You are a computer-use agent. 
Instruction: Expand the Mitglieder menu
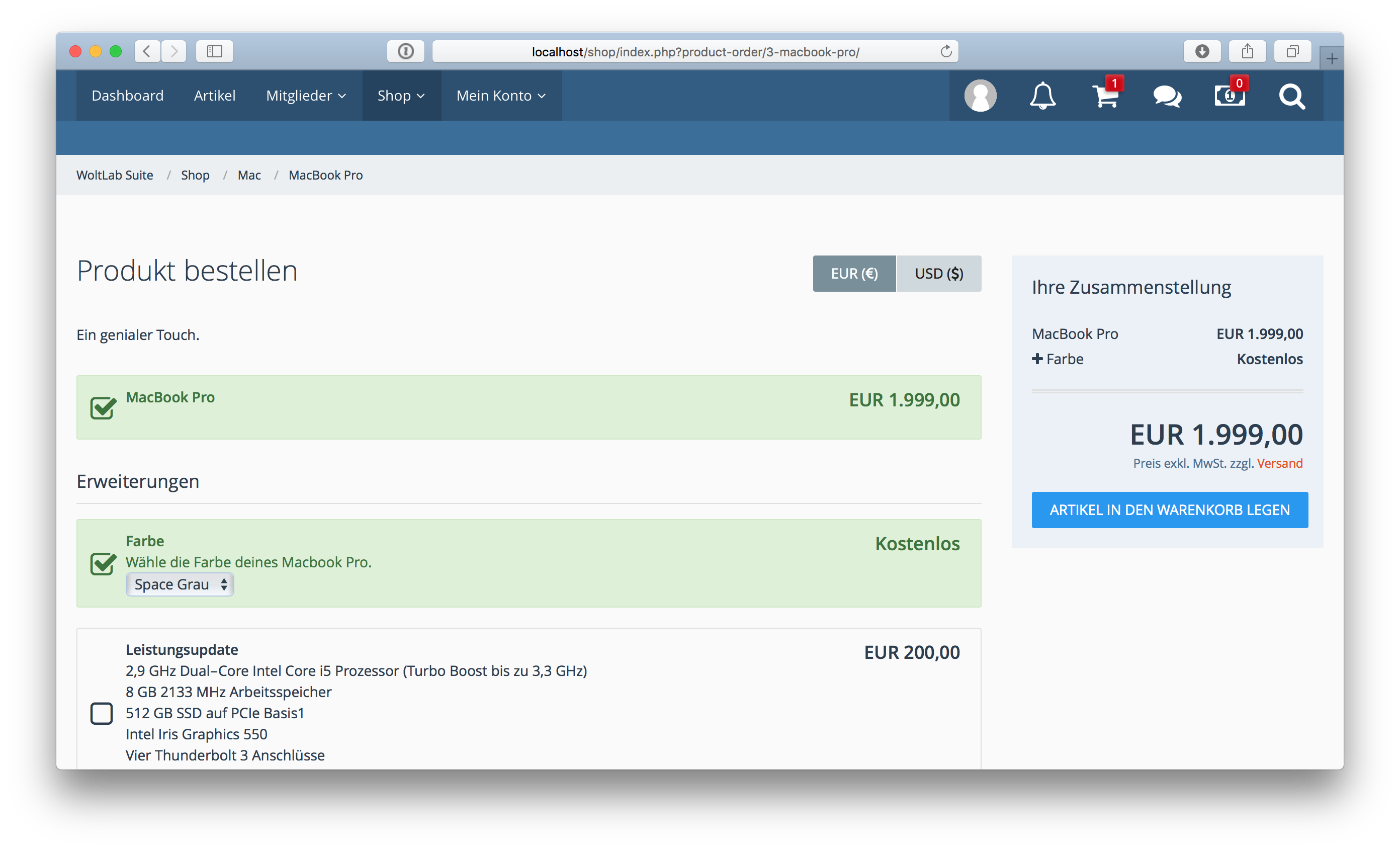point(306,96)
